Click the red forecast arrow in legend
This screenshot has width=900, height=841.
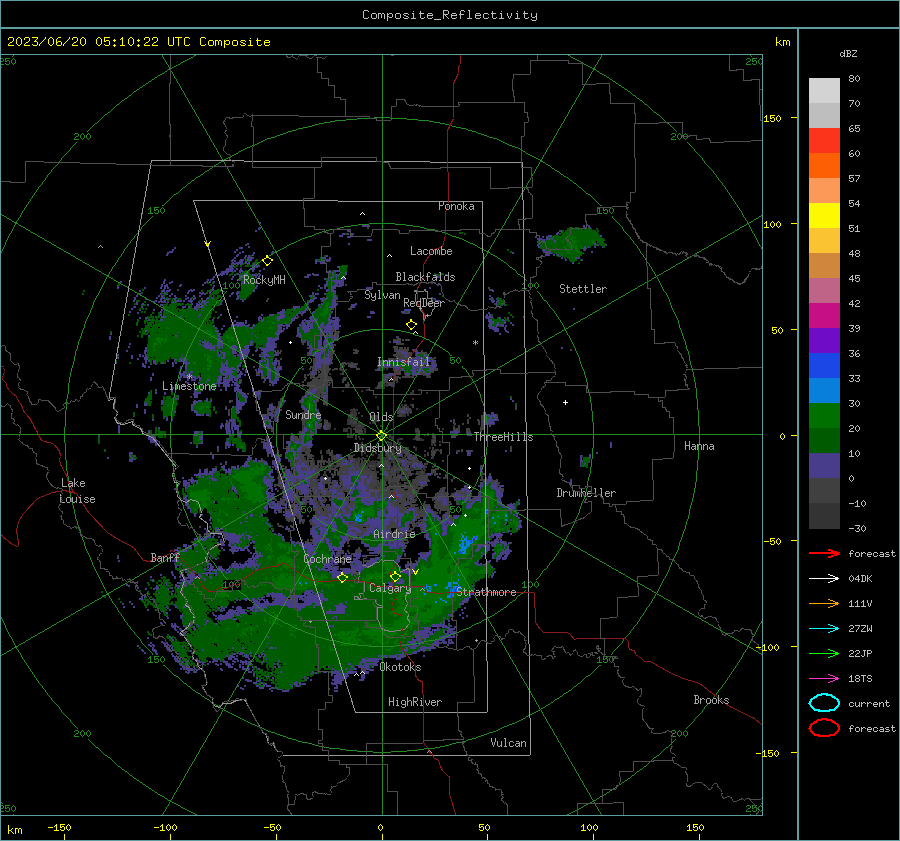[824, 553]
